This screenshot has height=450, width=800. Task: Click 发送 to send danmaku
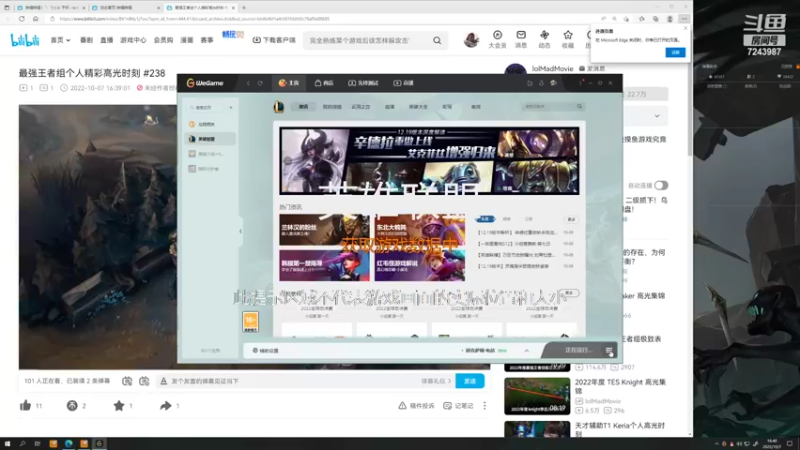(470, 381)
